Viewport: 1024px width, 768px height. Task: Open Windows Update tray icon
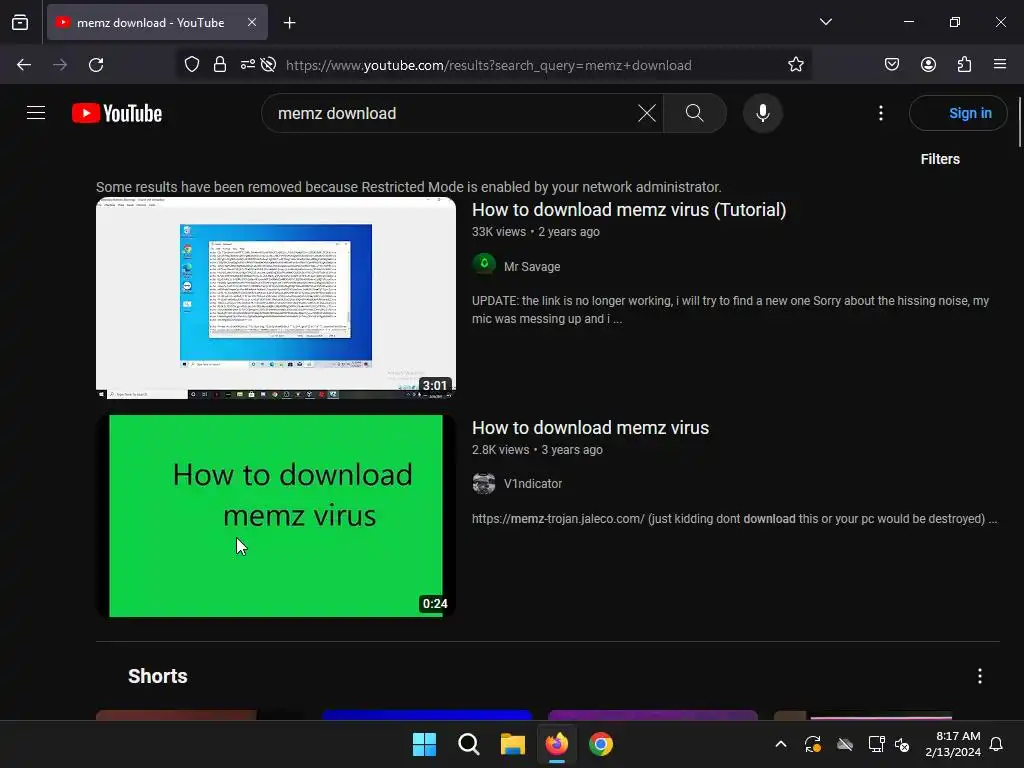click(x=812, y=744)
